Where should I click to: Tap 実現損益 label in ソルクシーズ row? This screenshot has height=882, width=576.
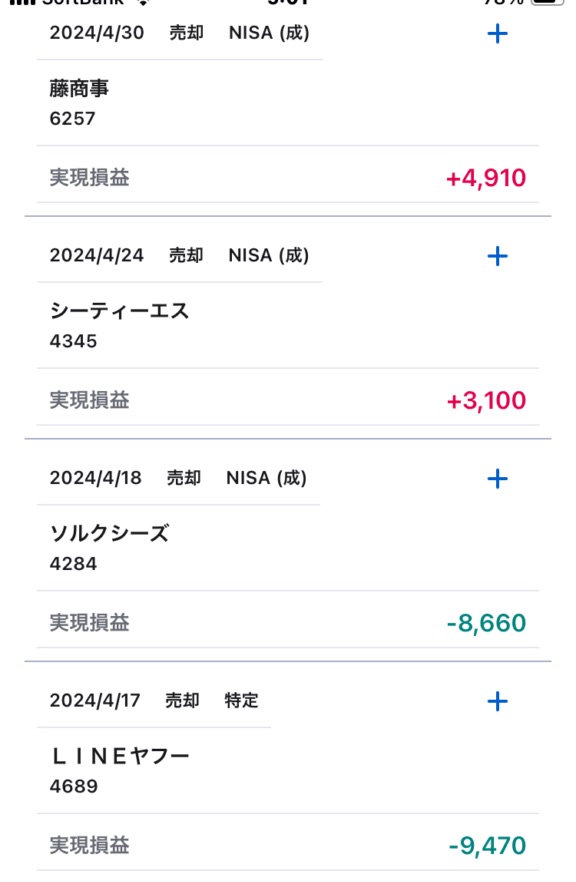point(89,623)
